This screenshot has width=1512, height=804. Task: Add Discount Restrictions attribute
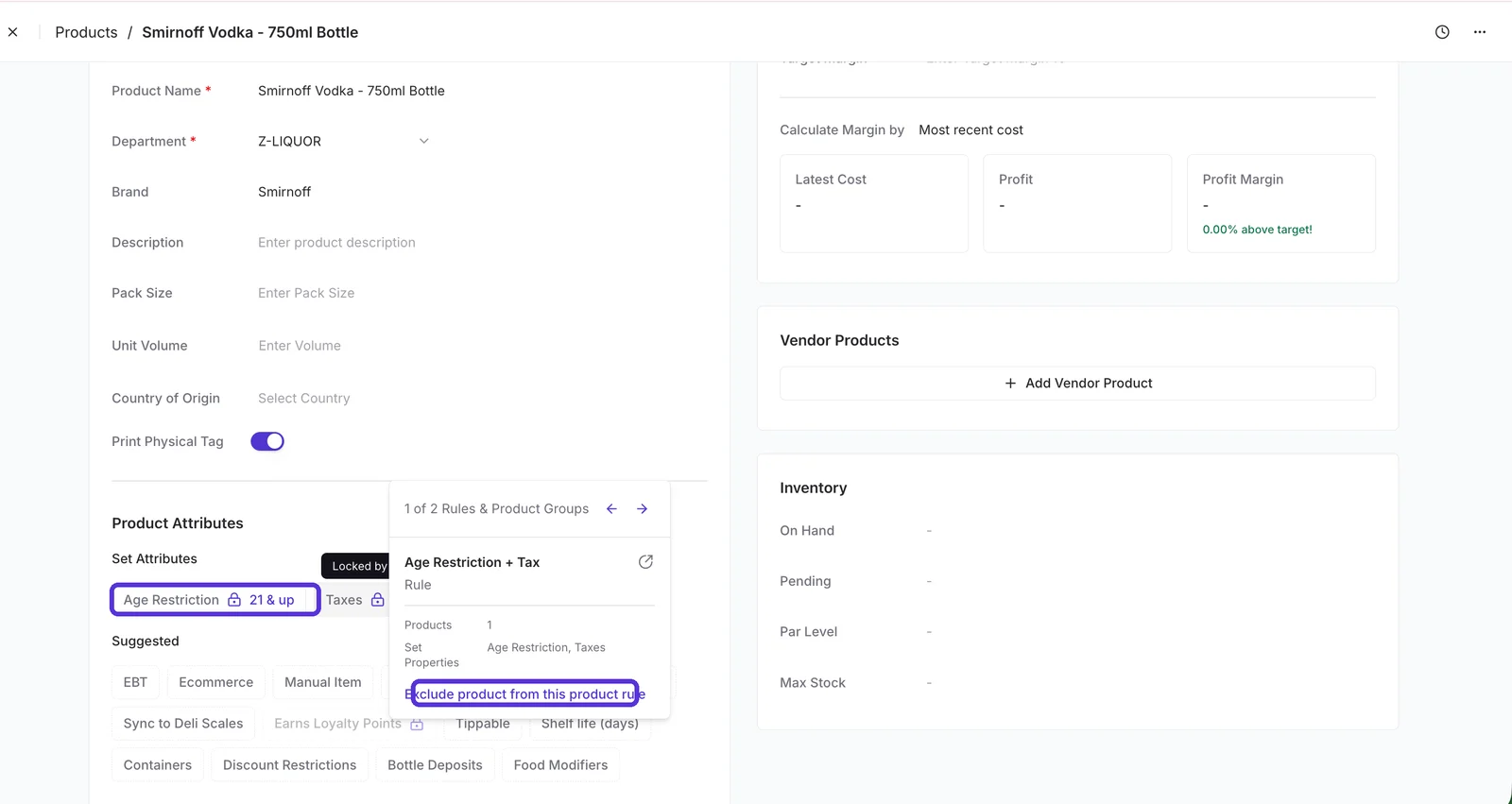[290, 765]
